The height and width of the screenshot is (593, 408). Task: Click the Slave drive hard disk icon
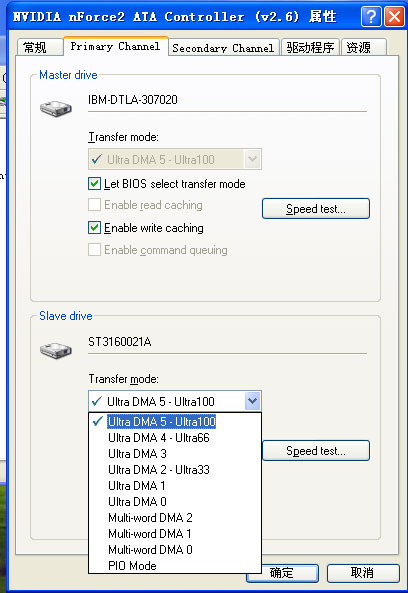56,350
